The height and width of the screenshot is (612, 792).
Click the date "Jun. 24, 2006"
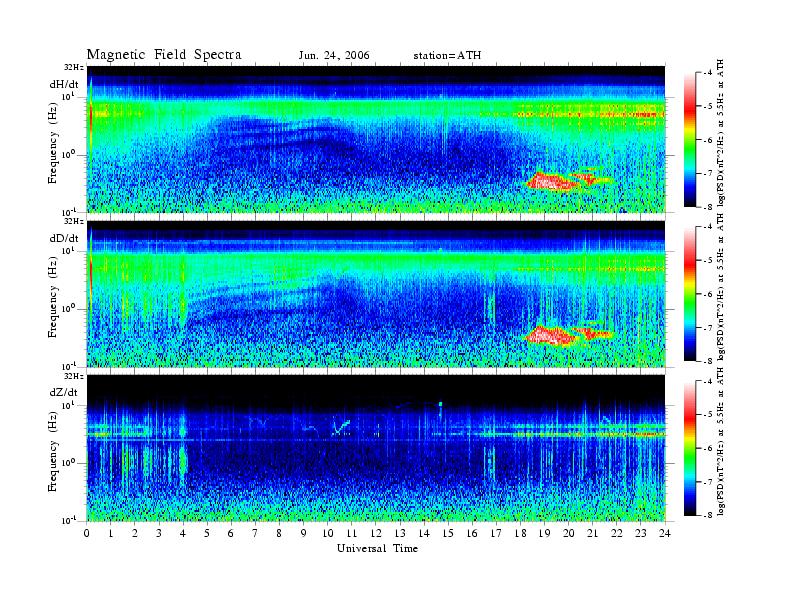pos(334,56)
